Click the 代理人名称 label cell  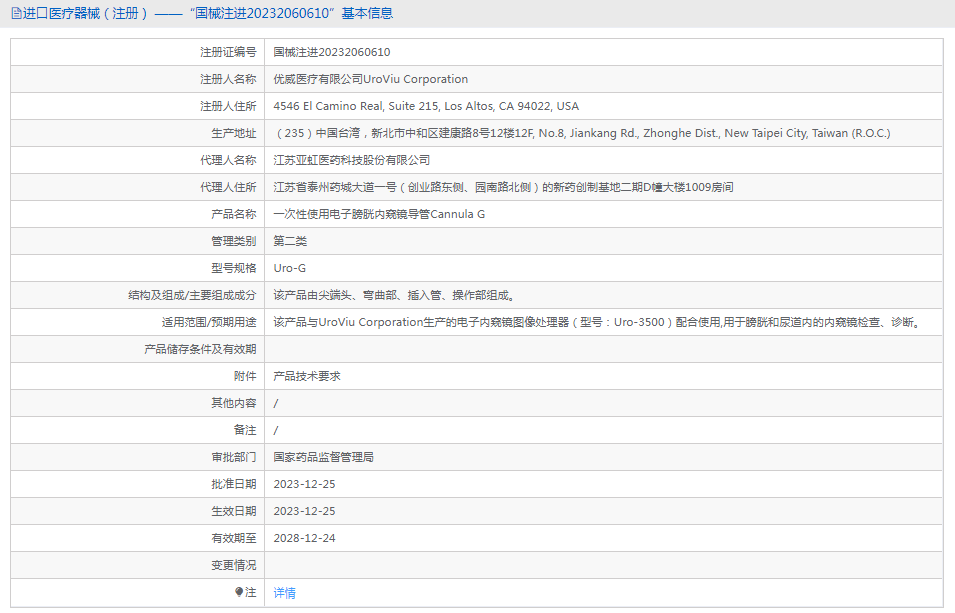point(138,160)
